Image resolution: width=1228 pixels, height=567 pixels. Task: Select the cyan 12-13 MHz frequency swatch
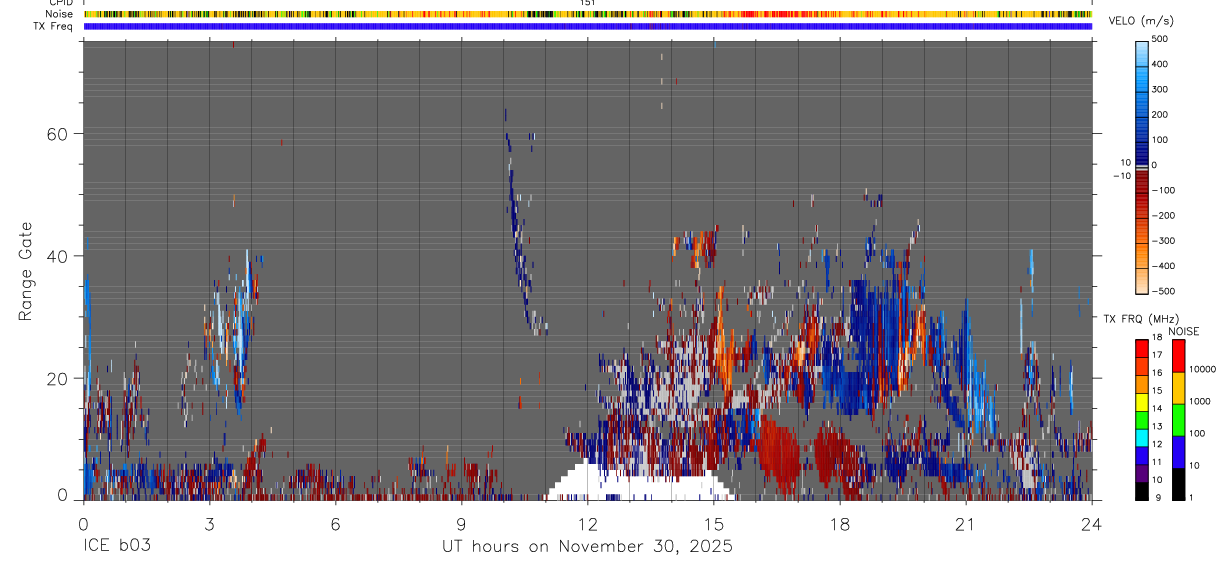click(x=1142, y=437)
